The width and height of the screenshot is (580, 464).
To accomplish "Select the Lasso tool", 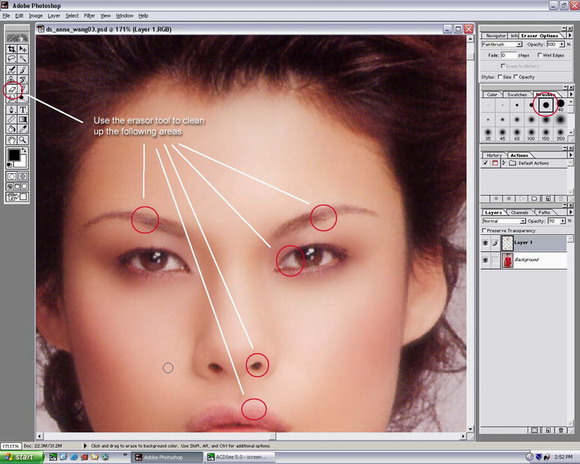I will [x=12, y=58].
